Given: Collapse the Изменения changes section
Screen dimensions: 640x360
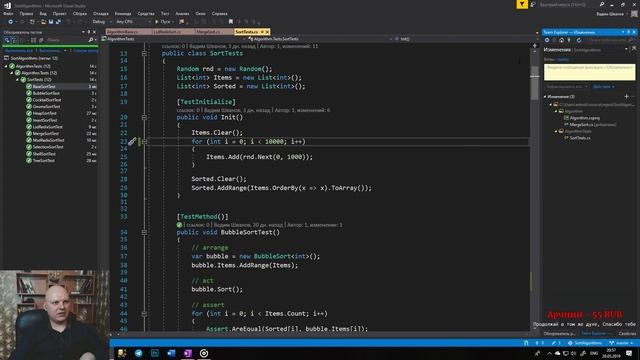Looking at the screenshot, I should (x=545, y=97).
